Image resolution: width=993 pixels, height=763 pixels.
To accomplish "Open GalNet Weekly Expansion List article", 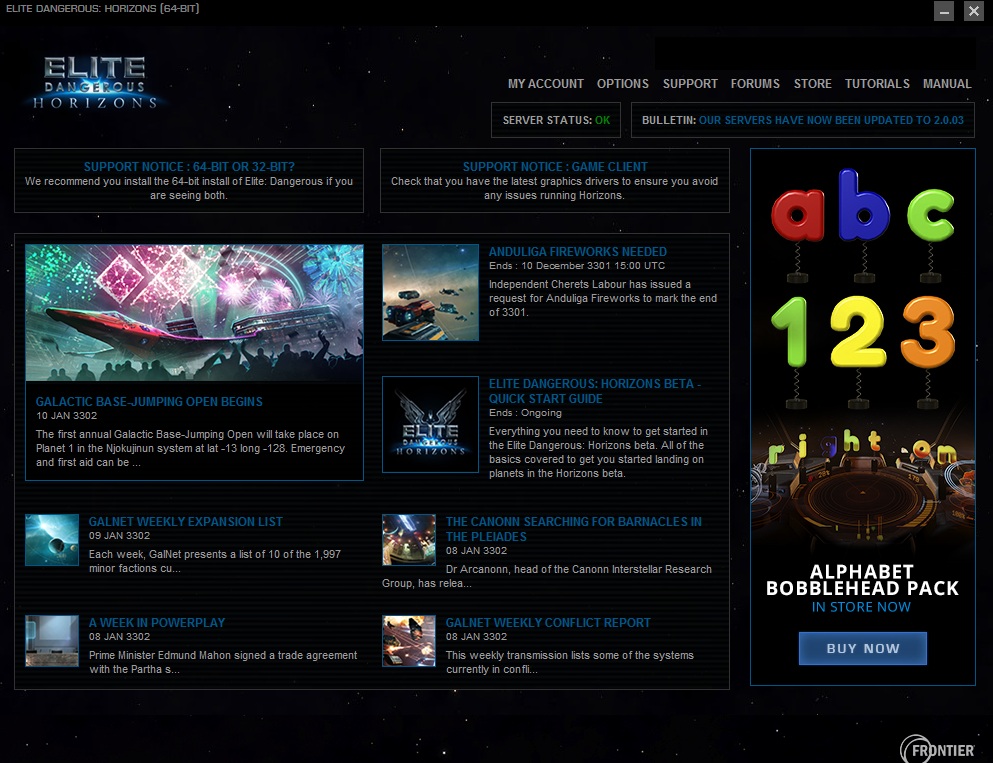I will tap(186, 522).
